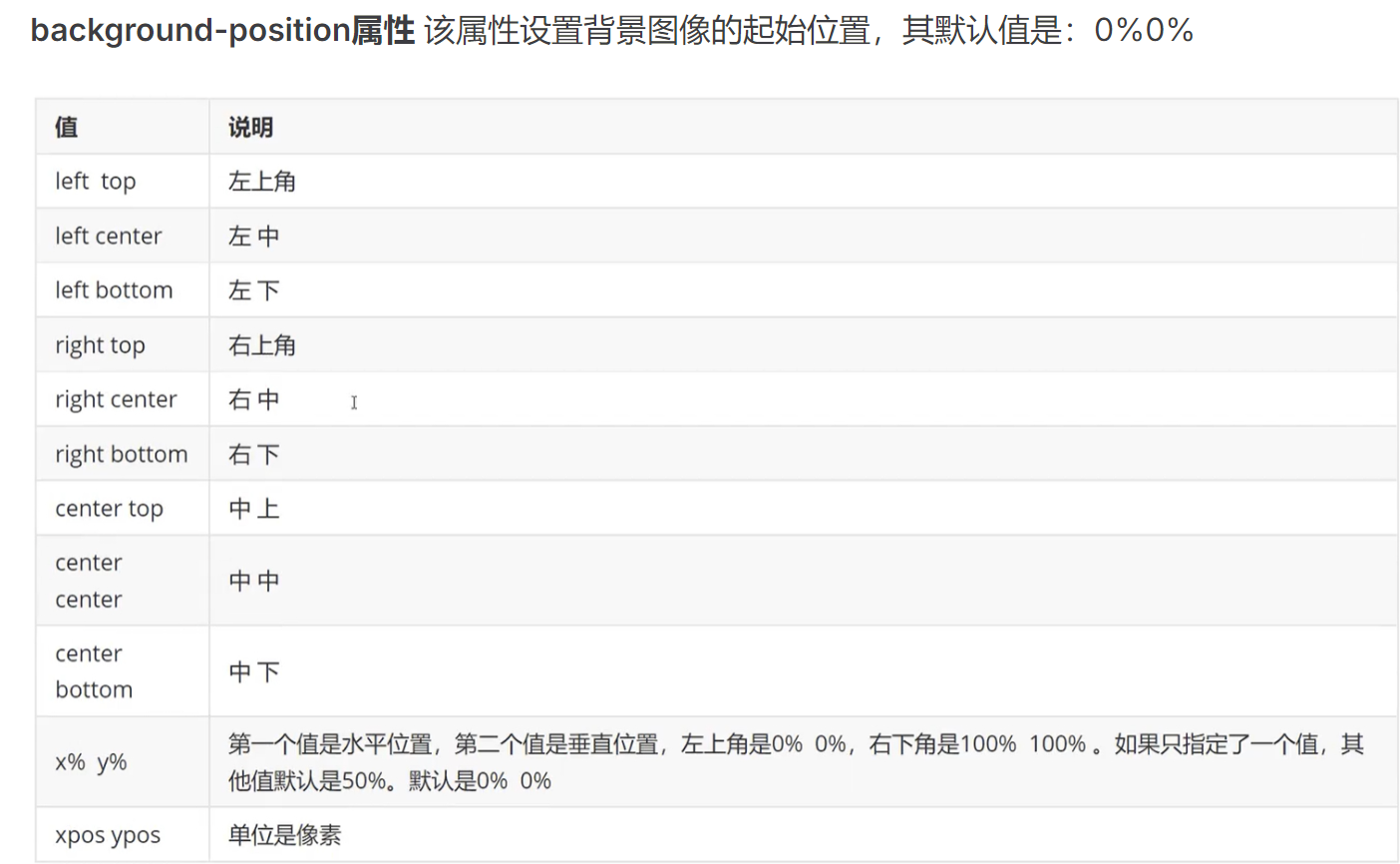
Task: Click the 'right bottom' value cell
Action: tap(121, 454)
